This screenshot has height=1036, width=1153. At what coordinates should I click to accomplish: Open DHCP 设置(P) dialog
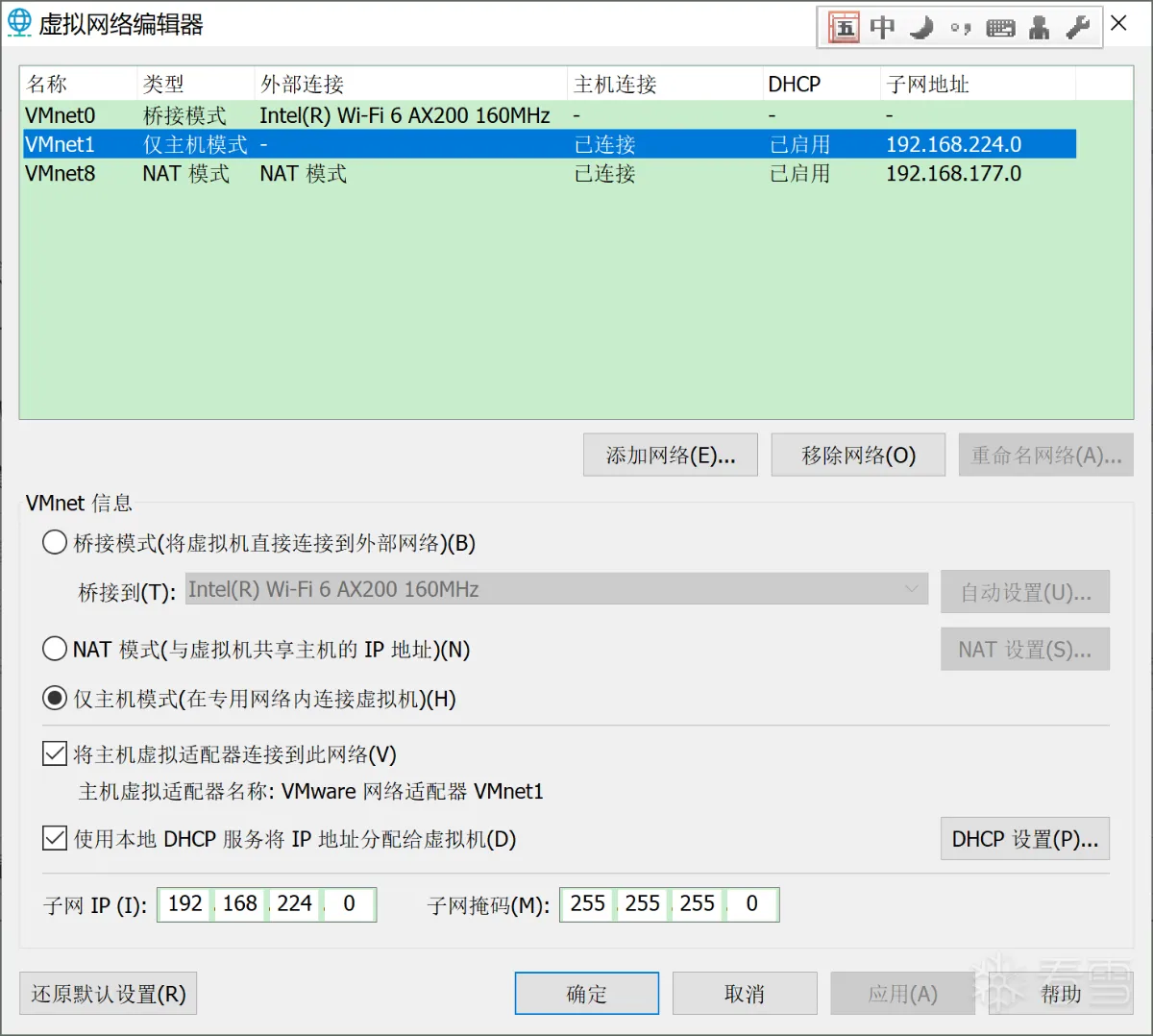[1024, 839]
